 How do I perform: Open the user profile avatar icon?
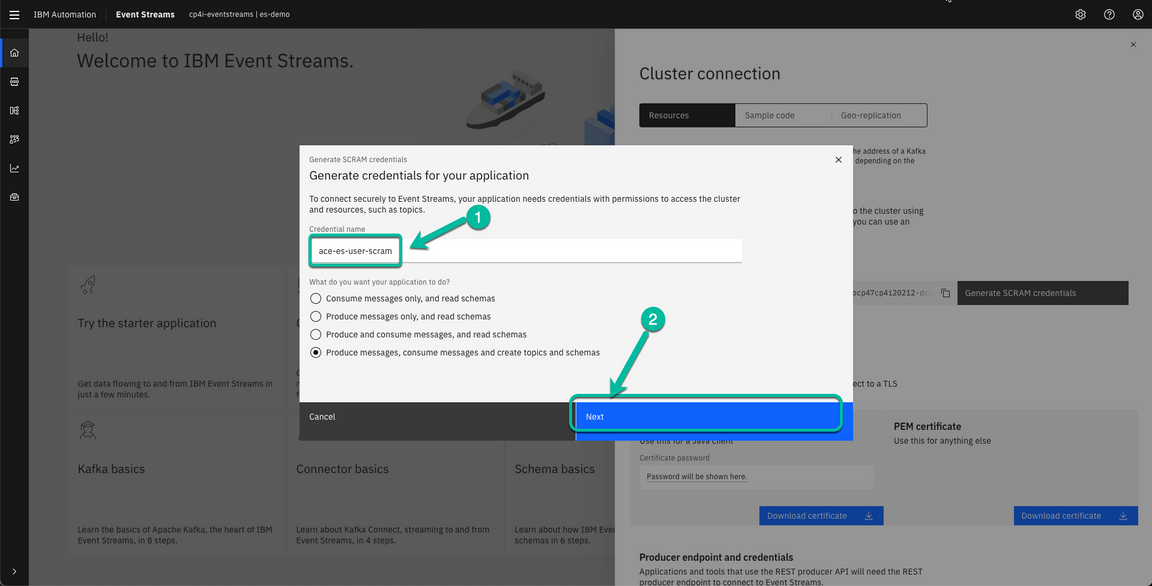[x=1138, y=14]
